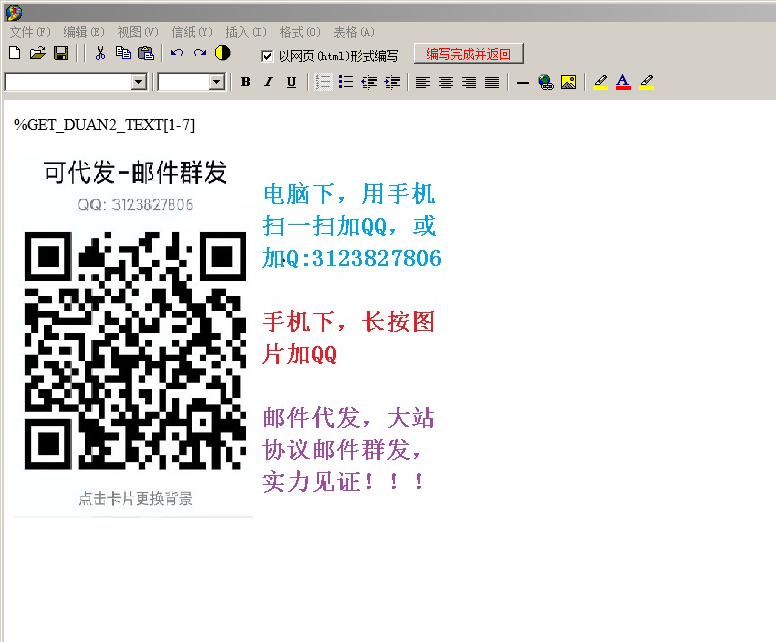Choose background color with last marker icon
The height and width of the screenshot is (642, 776).
(646, 82)
